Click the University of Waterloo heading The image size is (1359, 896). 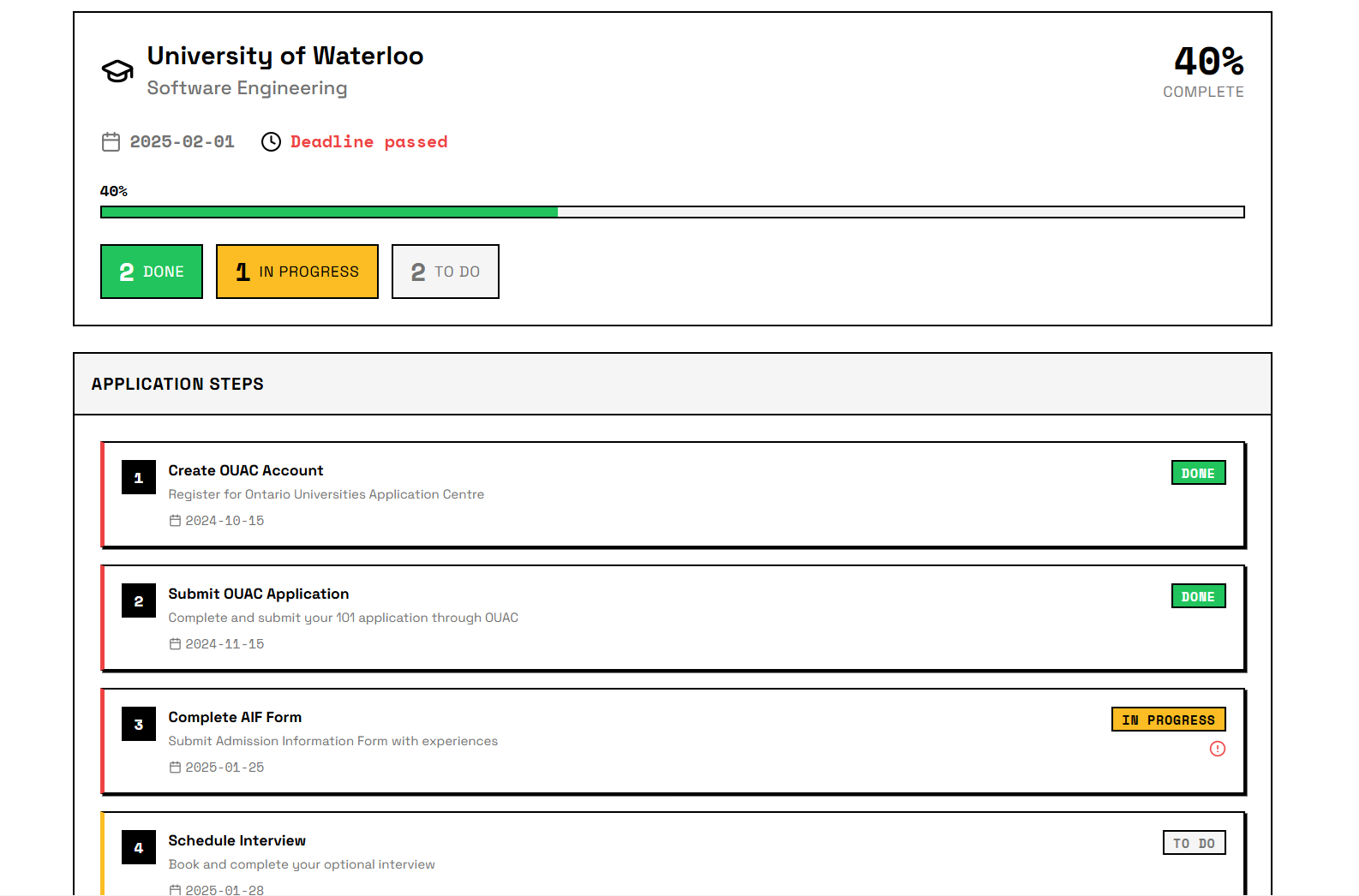[285, 56]
